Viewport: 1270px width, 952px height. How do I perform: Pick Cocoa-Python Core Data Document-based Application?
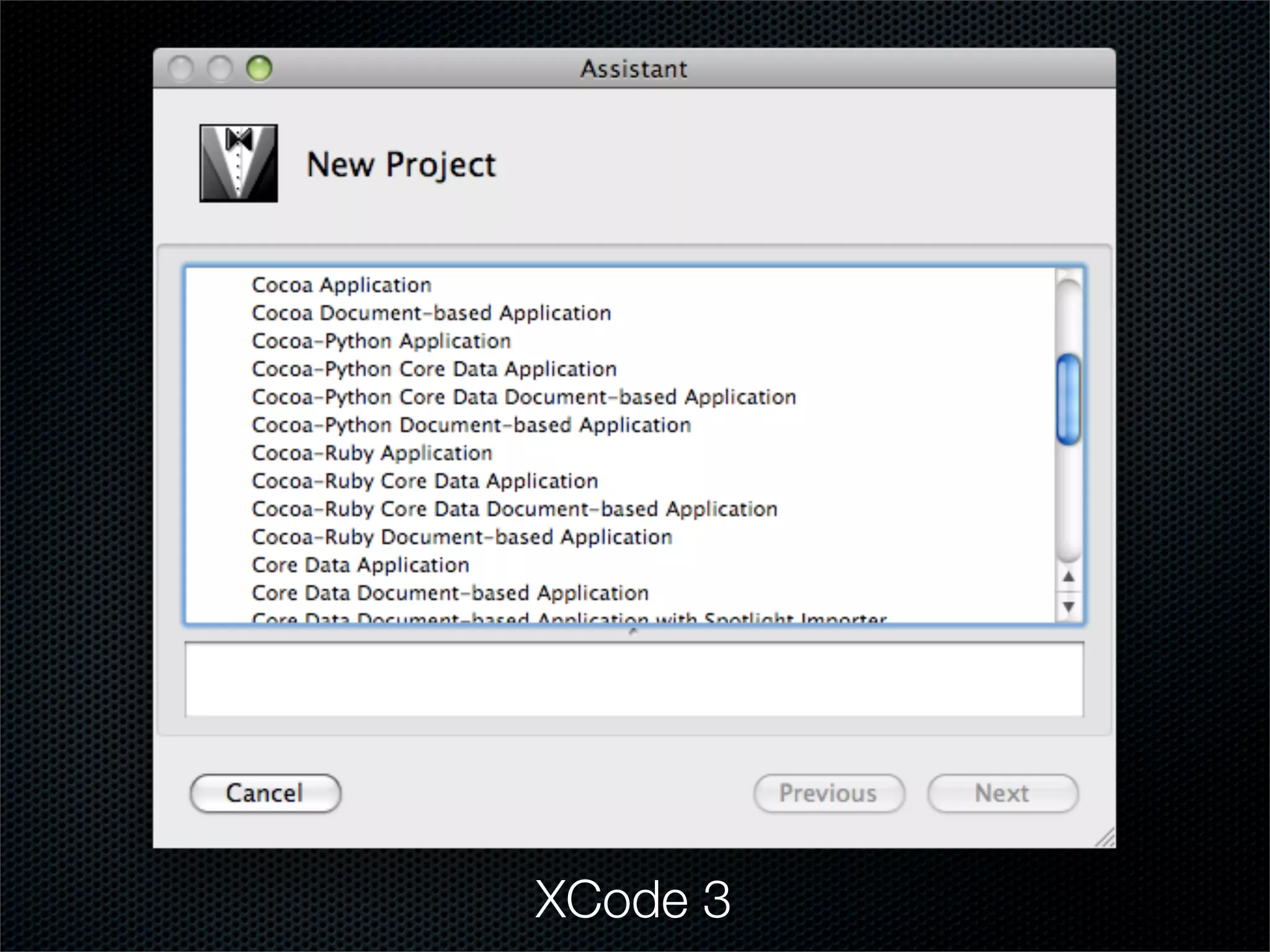[x=523, y=397]
